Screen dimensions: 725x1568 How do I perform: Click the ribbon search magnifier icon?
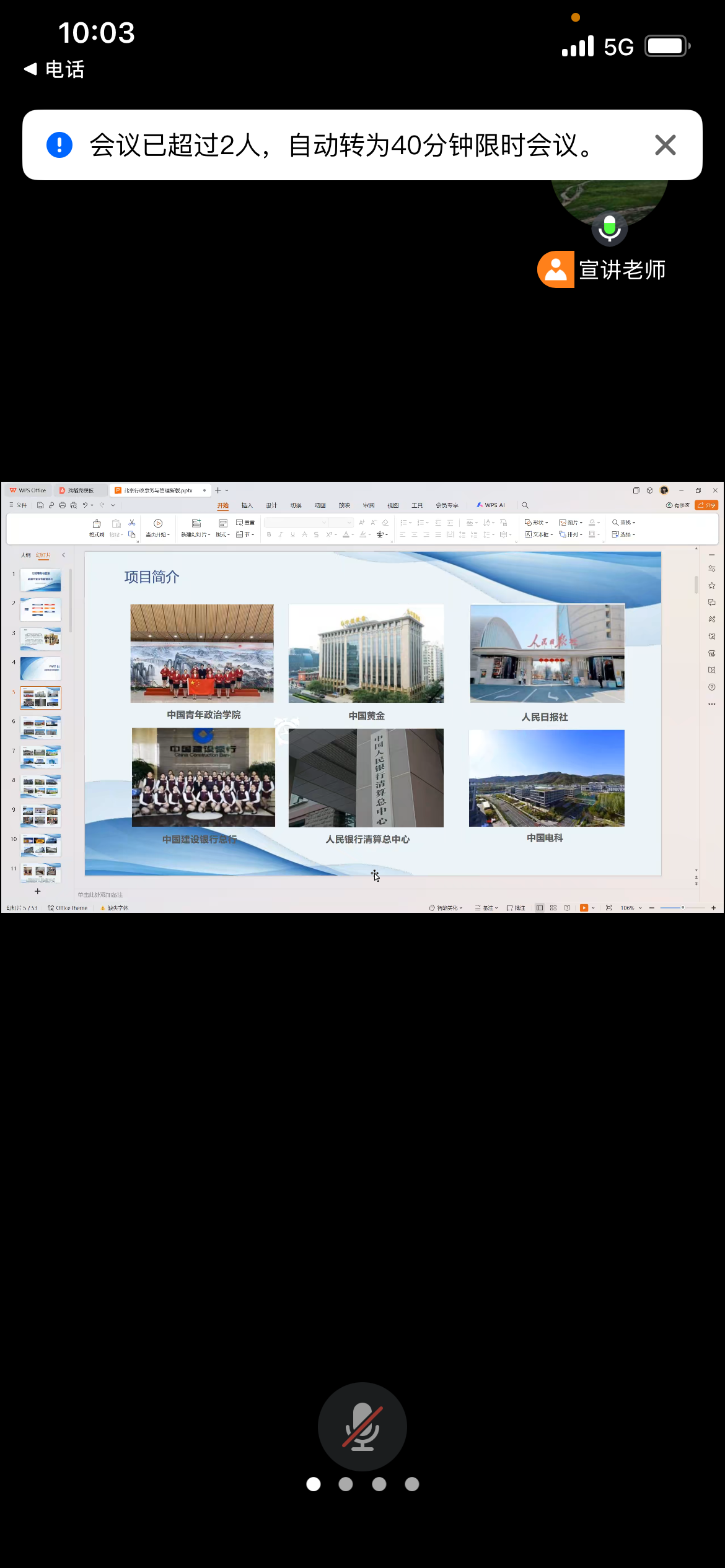pos(525,505)
